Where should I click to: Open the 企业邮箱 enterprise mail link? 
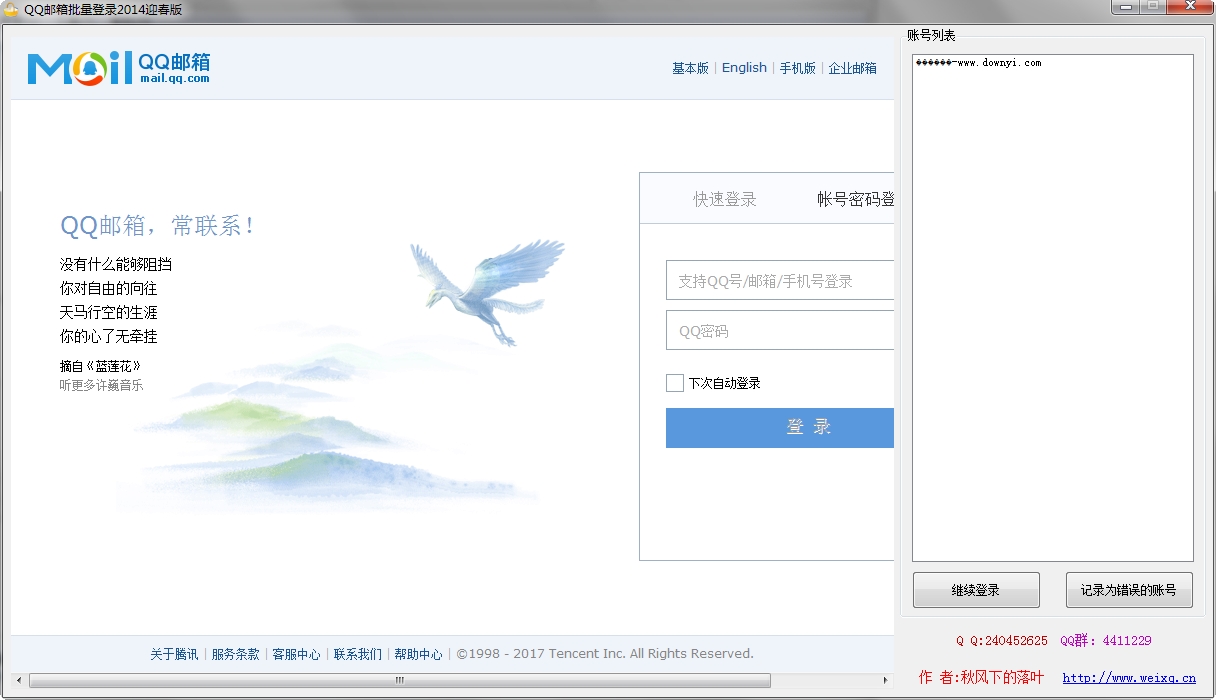pos(851,67)
